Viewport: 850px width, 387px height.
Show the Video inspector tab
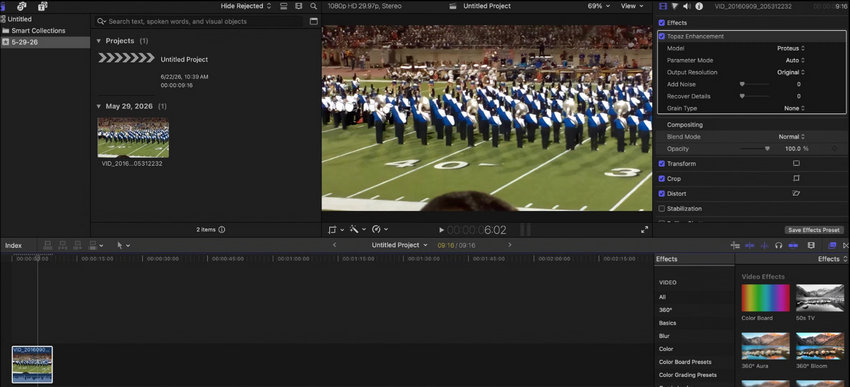point(662,6)
